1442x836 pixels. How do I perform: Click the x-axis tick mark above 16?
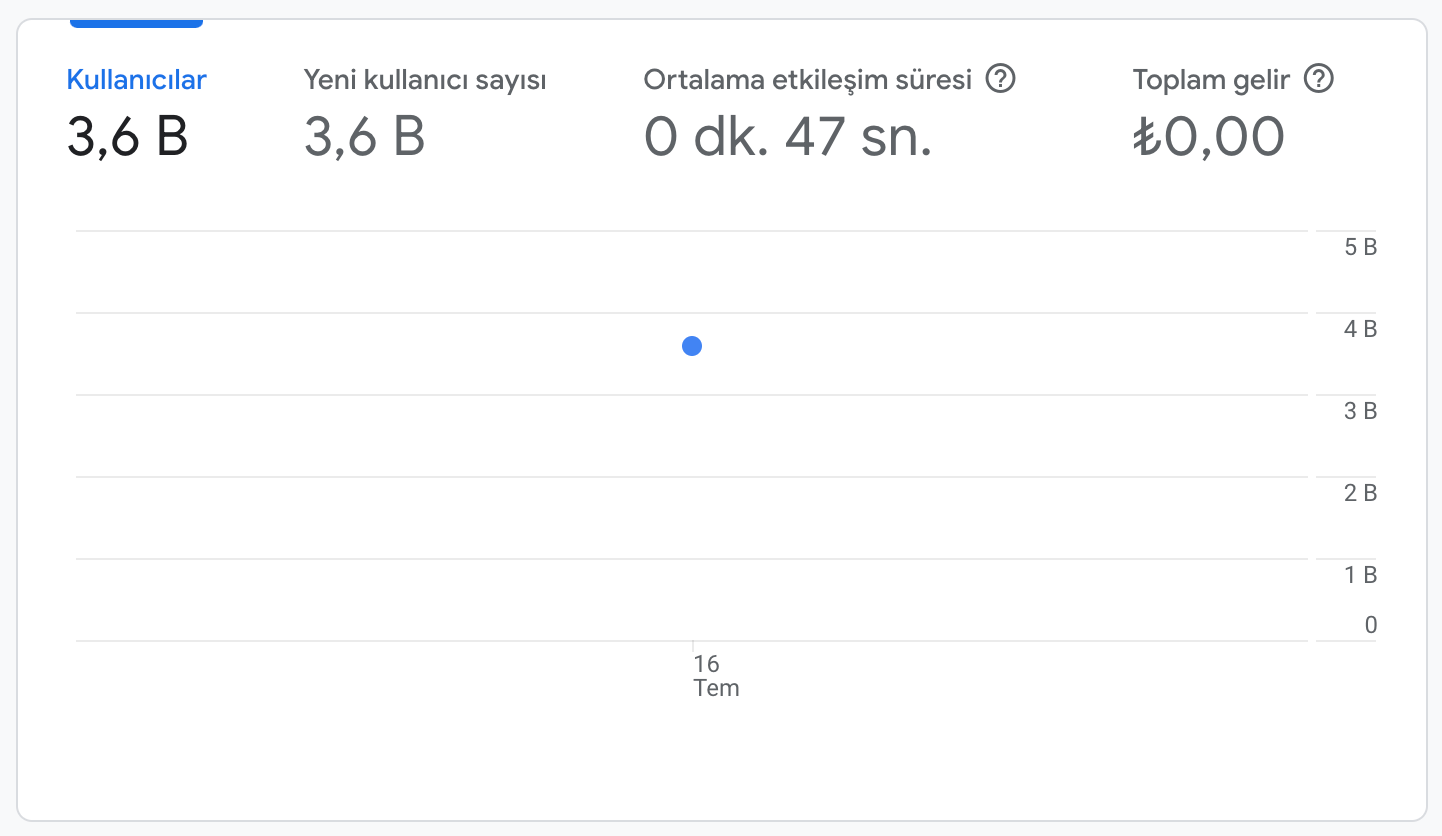click(x=693, y=646)
